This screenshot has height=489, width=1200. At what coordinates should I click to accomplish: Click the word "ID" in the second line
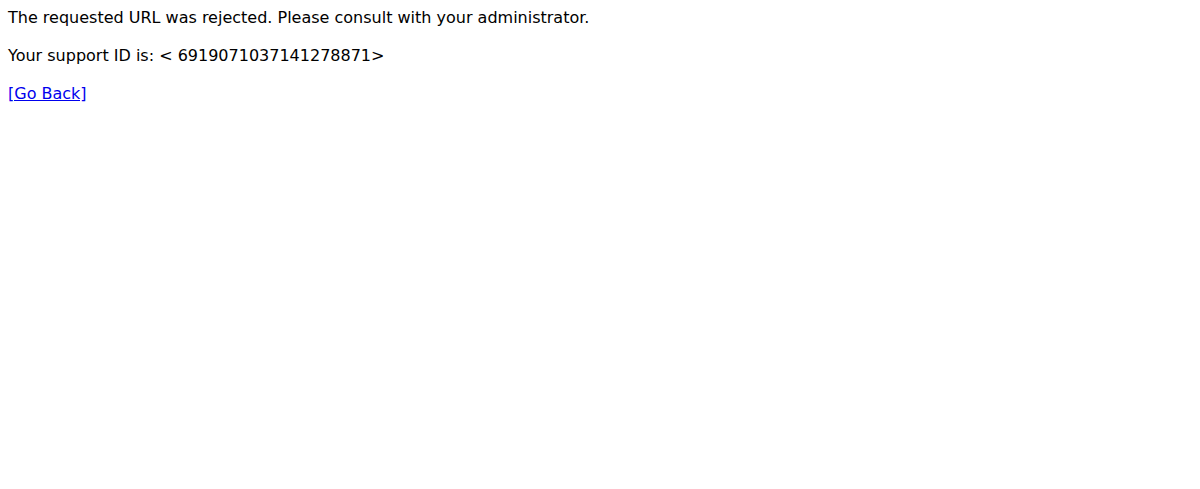(125, 56)
